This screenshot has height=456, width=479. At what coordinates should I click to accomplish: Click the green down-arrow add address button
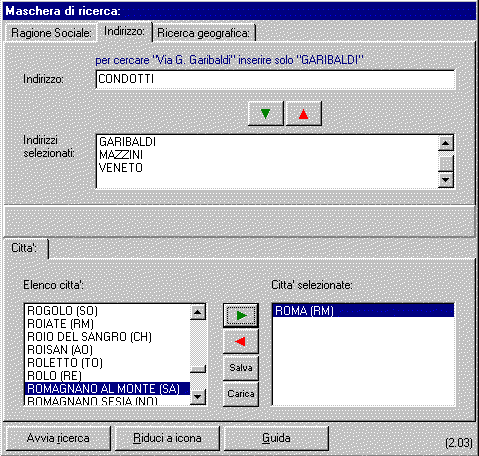point(266,114)
